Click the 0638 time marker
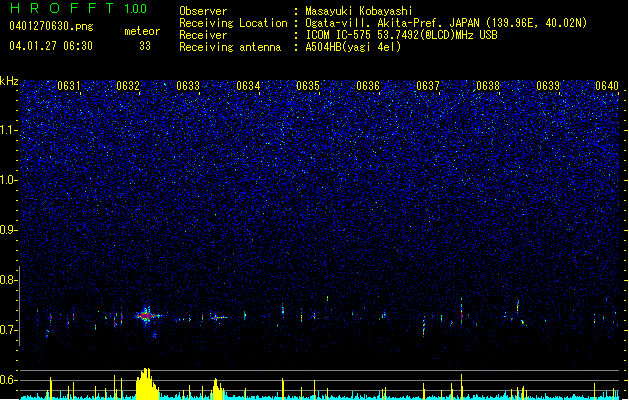The image size is (629, 400). tap(488, 86)
